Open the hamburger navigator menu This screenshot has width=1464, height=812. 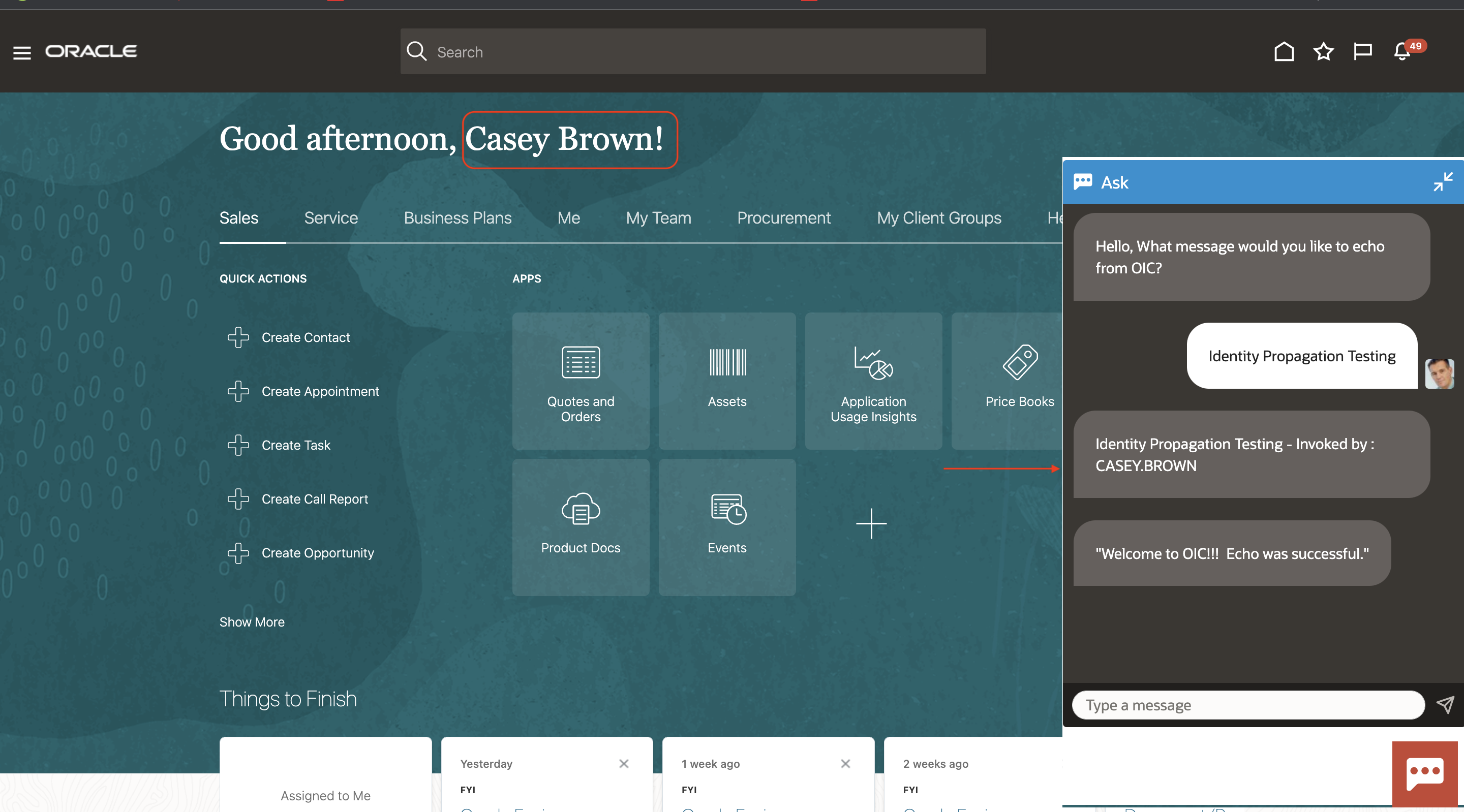click(21, 52)
